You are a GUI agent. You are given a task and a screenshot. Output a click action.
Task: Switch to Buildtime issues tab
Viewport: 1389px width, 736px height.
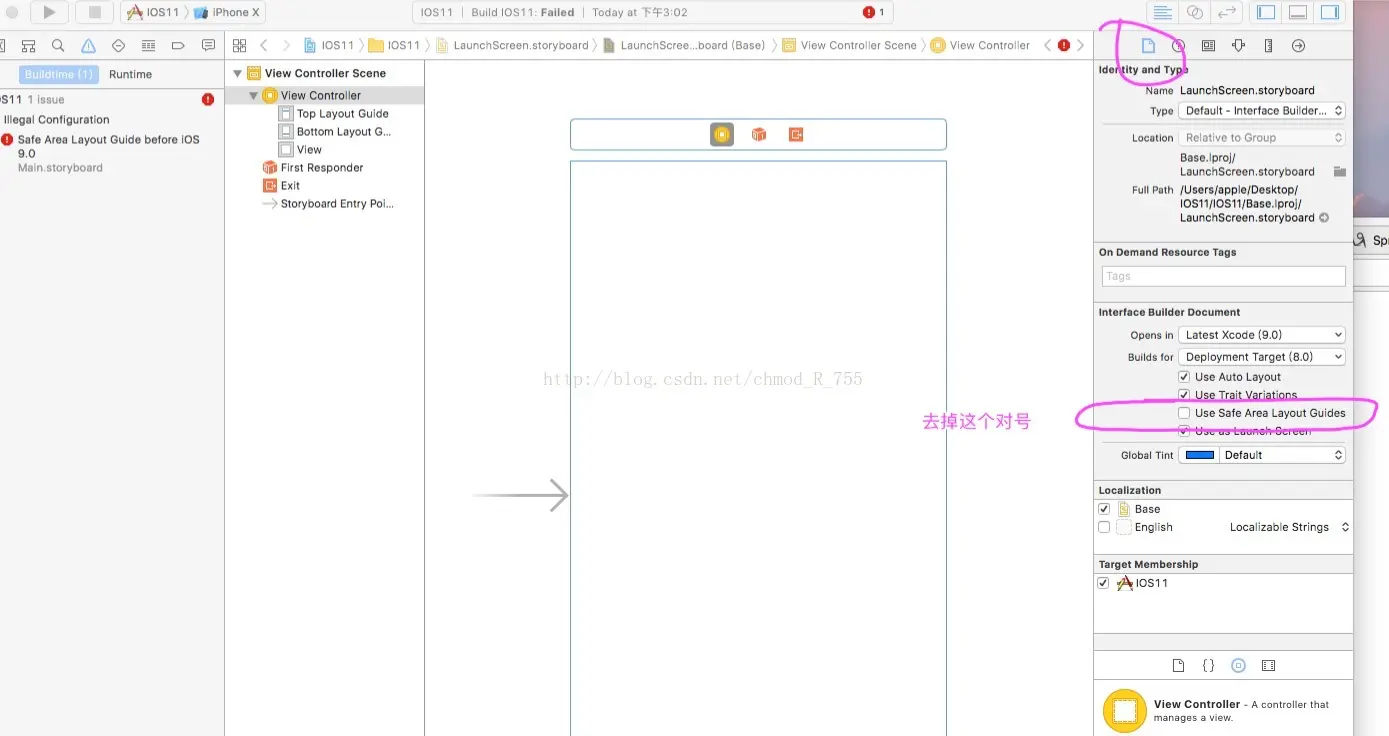click(x=58, y=74)
